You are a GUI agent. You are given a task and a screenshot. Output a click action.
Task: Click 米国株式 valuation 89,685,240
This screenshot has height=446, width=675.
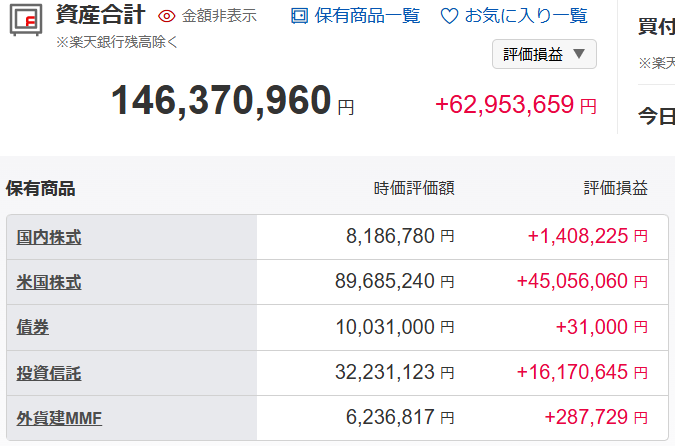click(x=384, y=282)
